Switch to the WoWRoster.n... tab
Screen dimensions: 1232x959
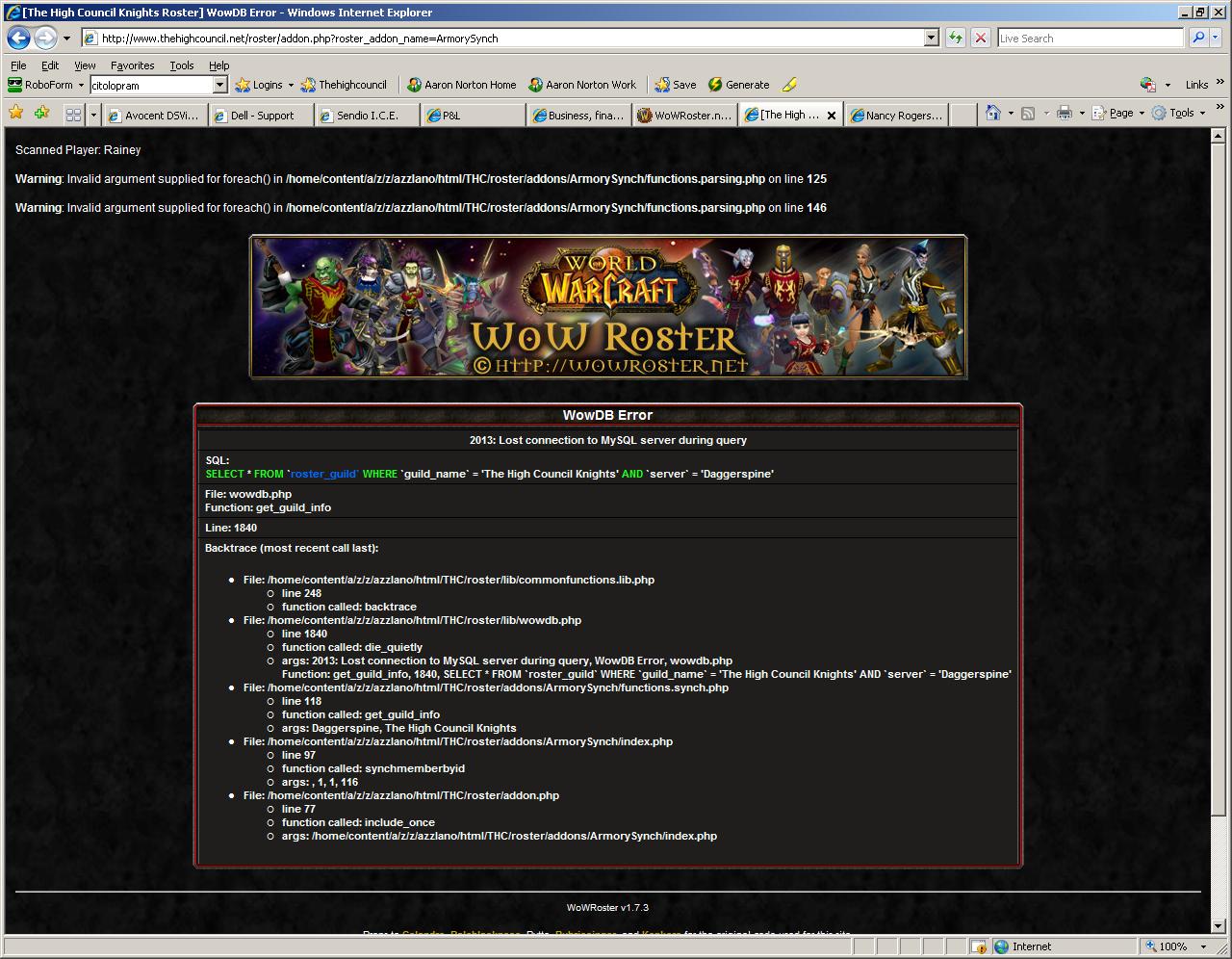(684, 115)
